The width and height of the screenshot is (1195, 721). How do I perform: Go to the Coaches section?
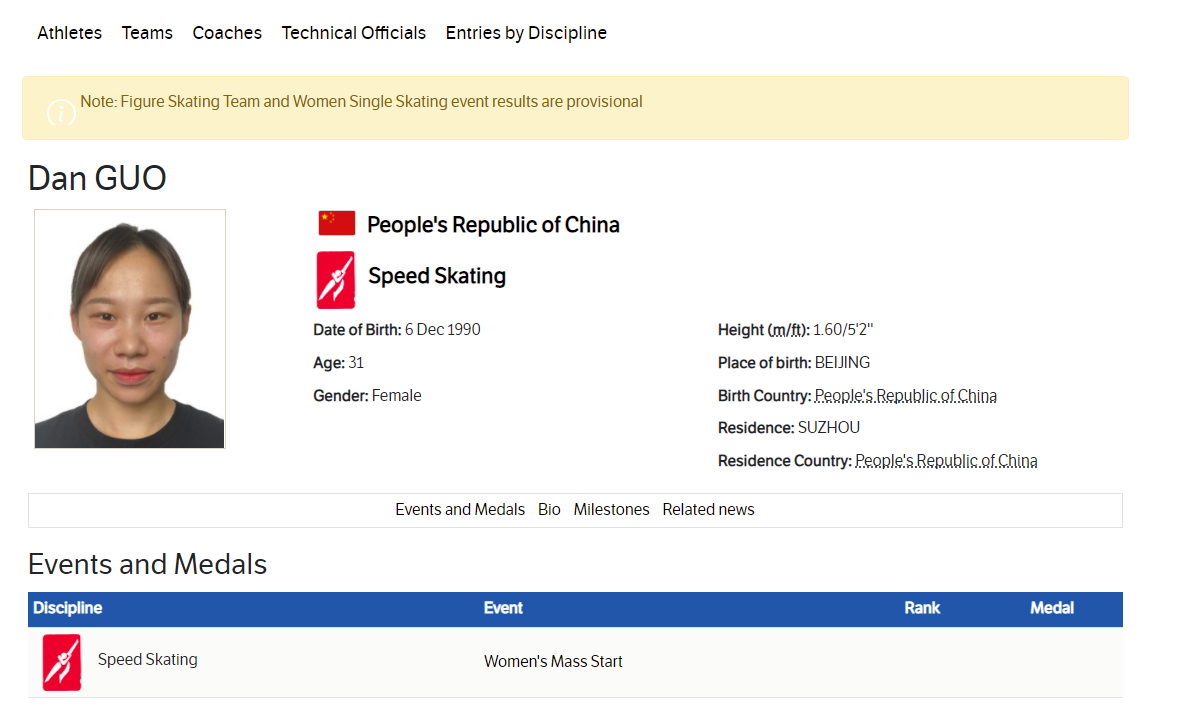[227, 33]
